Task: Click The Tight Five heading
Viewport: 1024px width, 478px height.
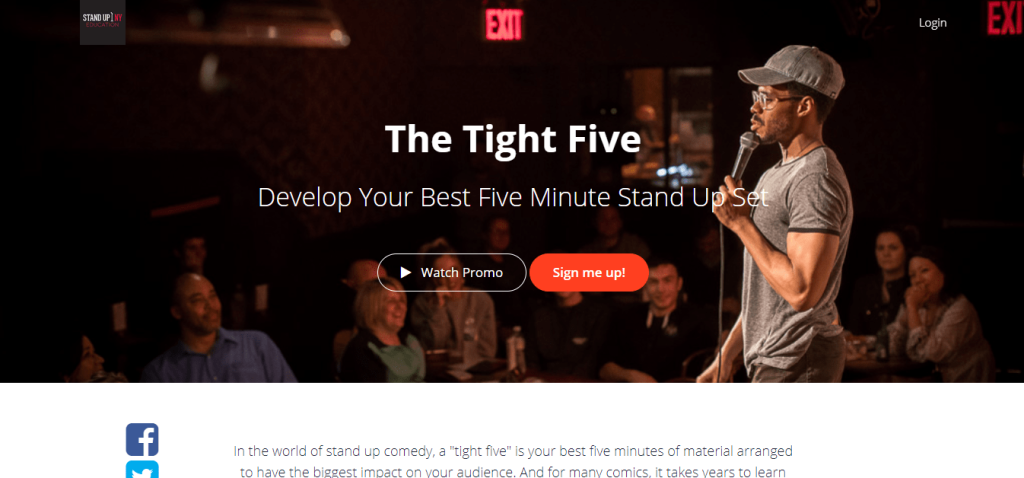Action: [513, 138]
